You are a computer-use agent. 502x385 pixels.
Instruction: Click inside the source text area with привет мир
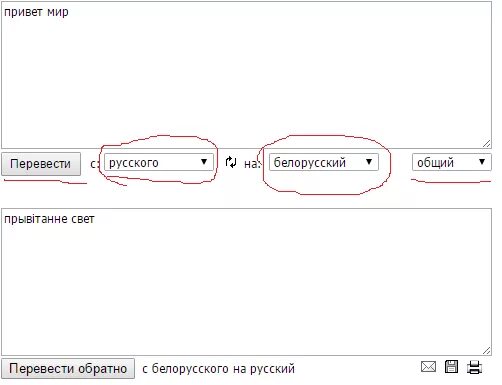tap(246, 75)
